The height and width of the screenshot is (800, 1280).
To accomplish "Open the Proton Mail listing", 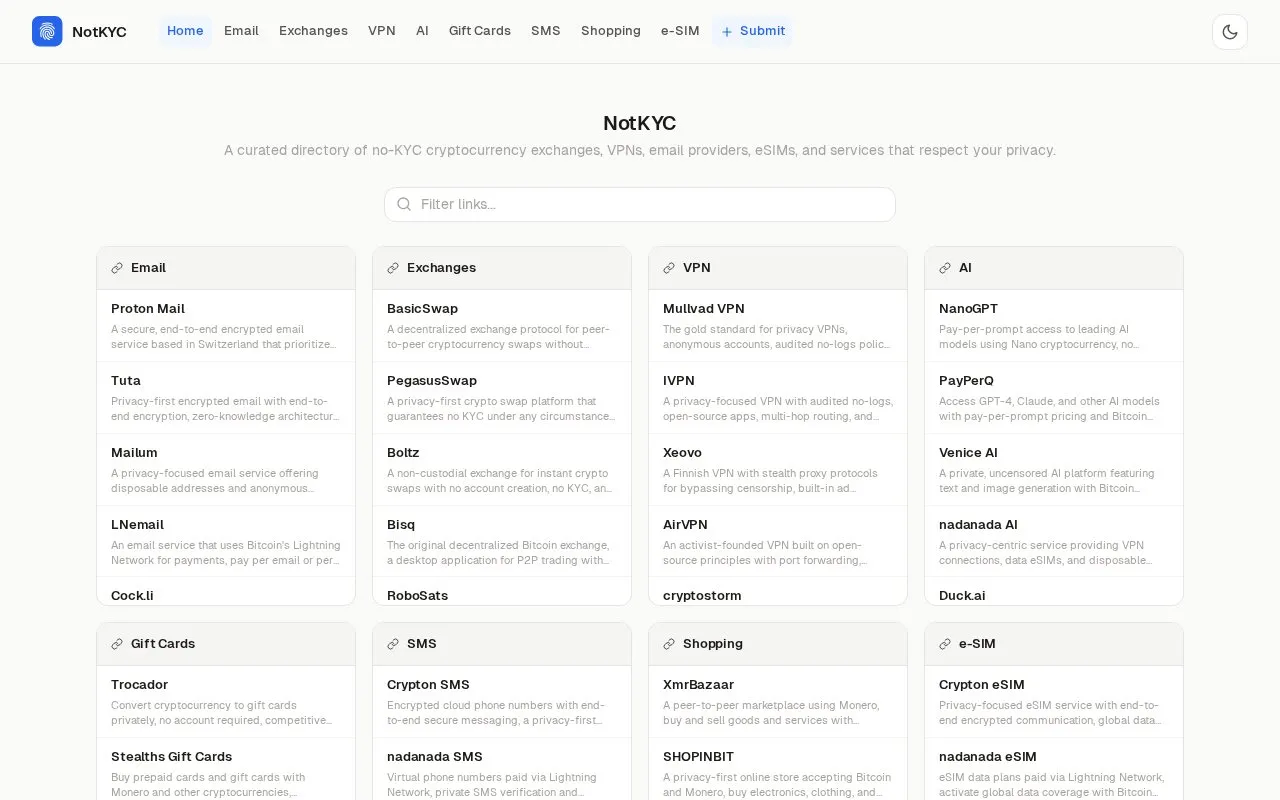I will pos(226,326).
